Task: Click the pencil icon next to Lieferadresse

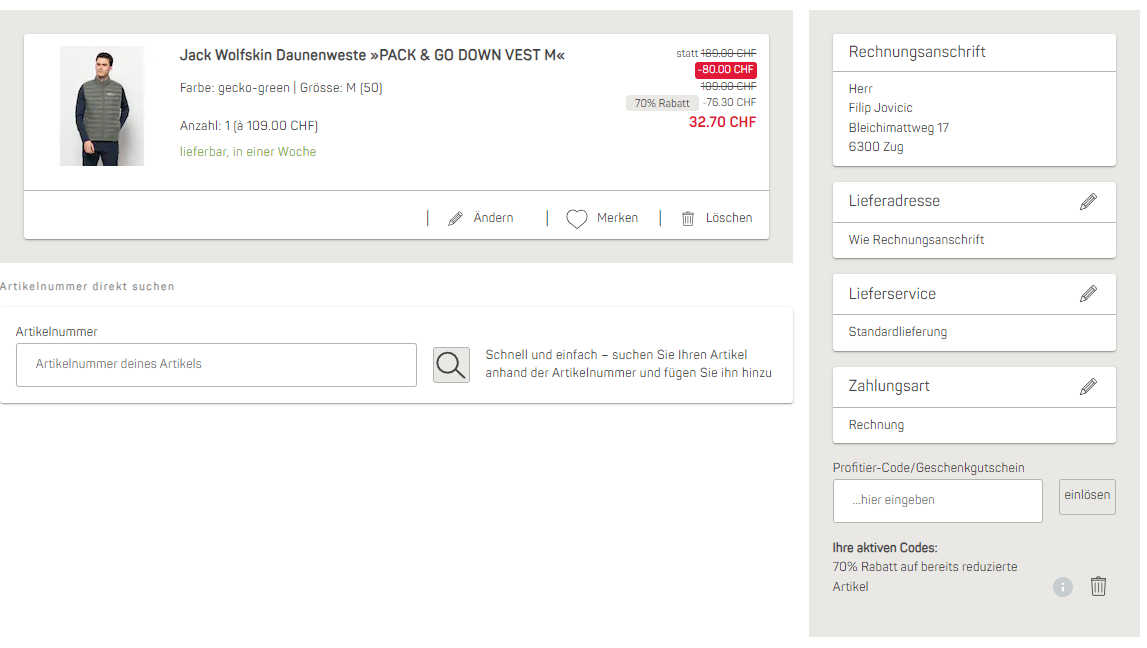Action: [x=1088, y=202]
